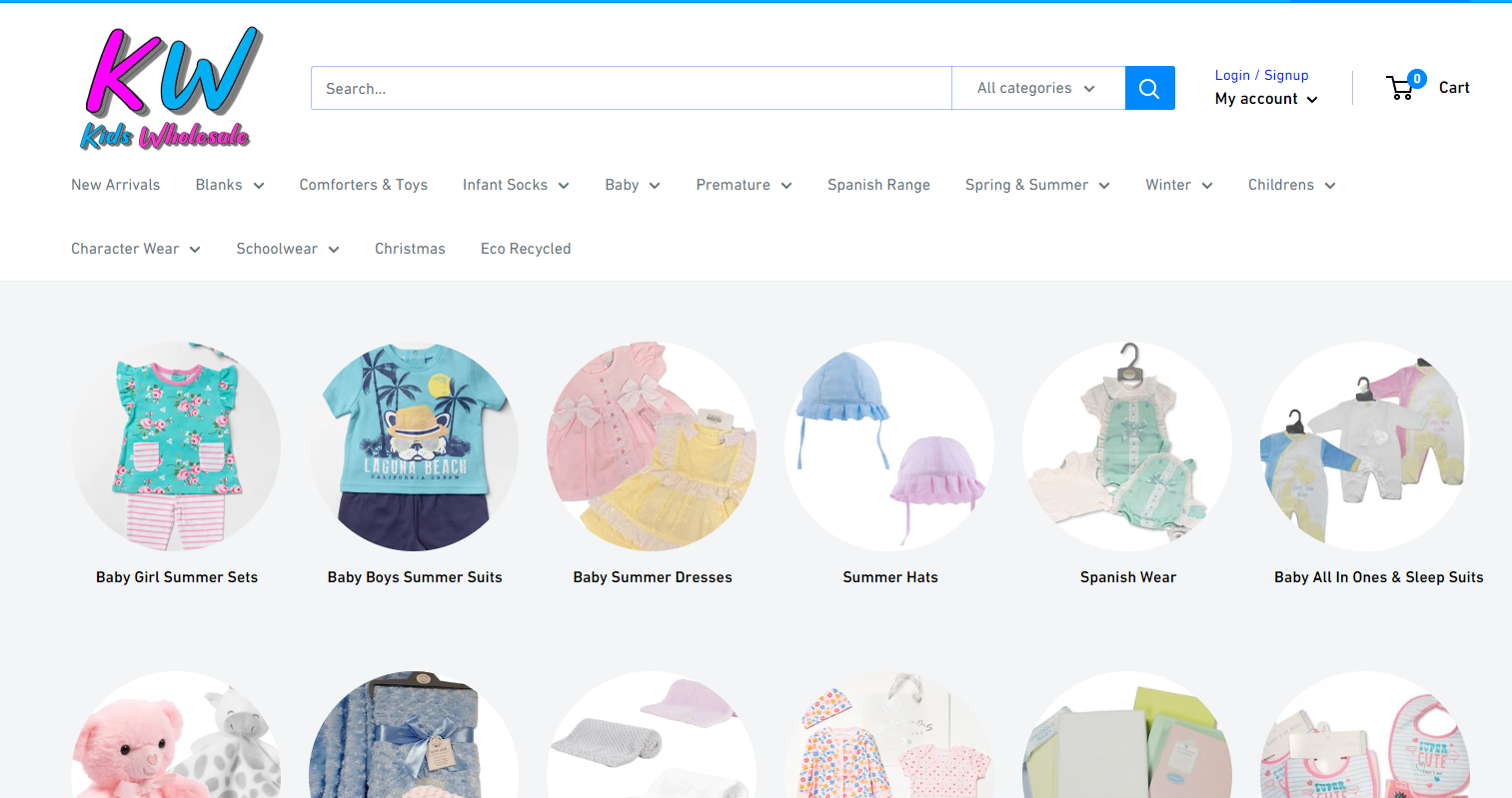Open the floral cardigan gift set image
Viewport: 1512px width, 798px height.
(x=889, y=735)
